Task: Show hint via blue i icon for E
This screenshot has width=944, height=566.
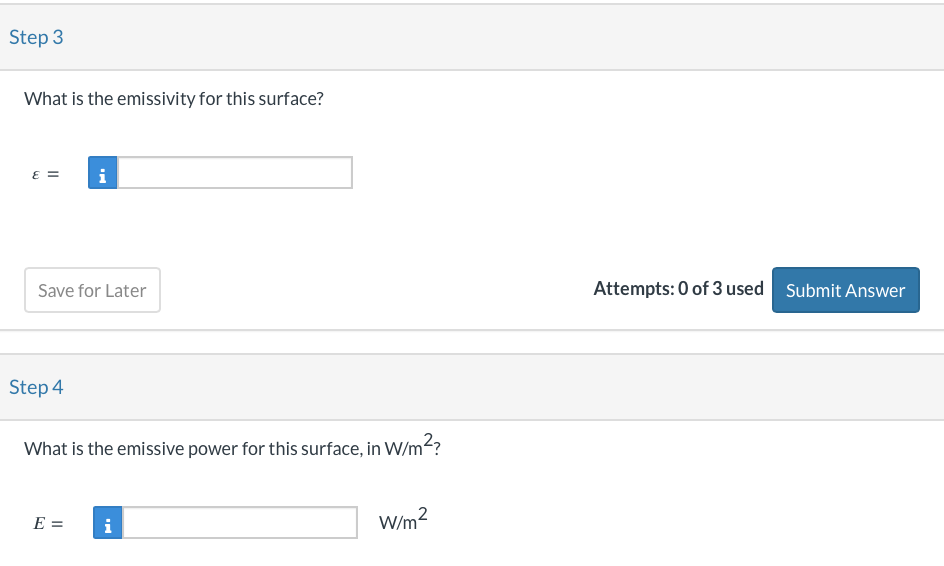Action: point(108,523)
